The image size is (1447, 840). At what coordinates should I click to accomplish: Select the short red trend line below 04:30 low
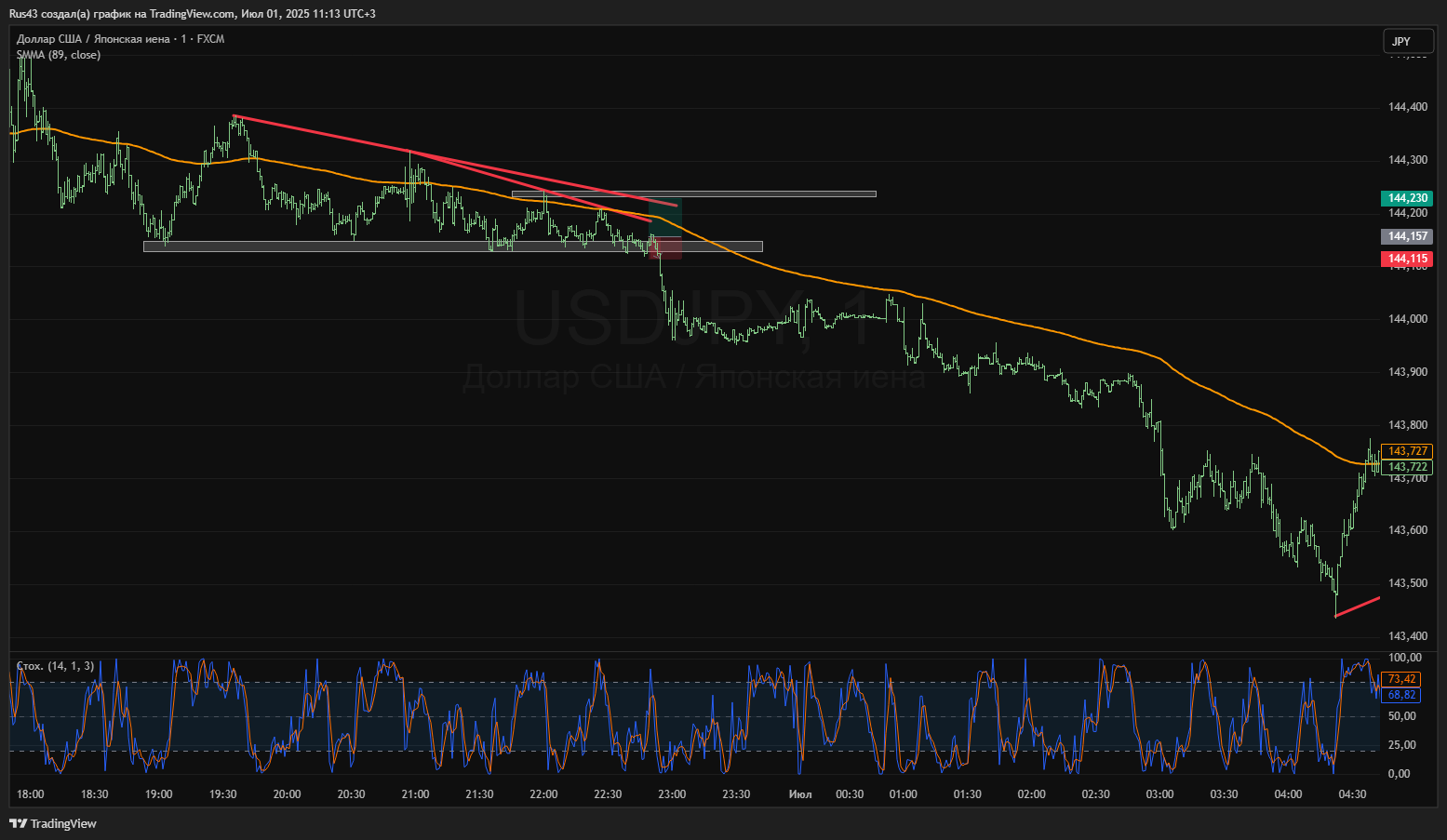tap(1357, 607)
